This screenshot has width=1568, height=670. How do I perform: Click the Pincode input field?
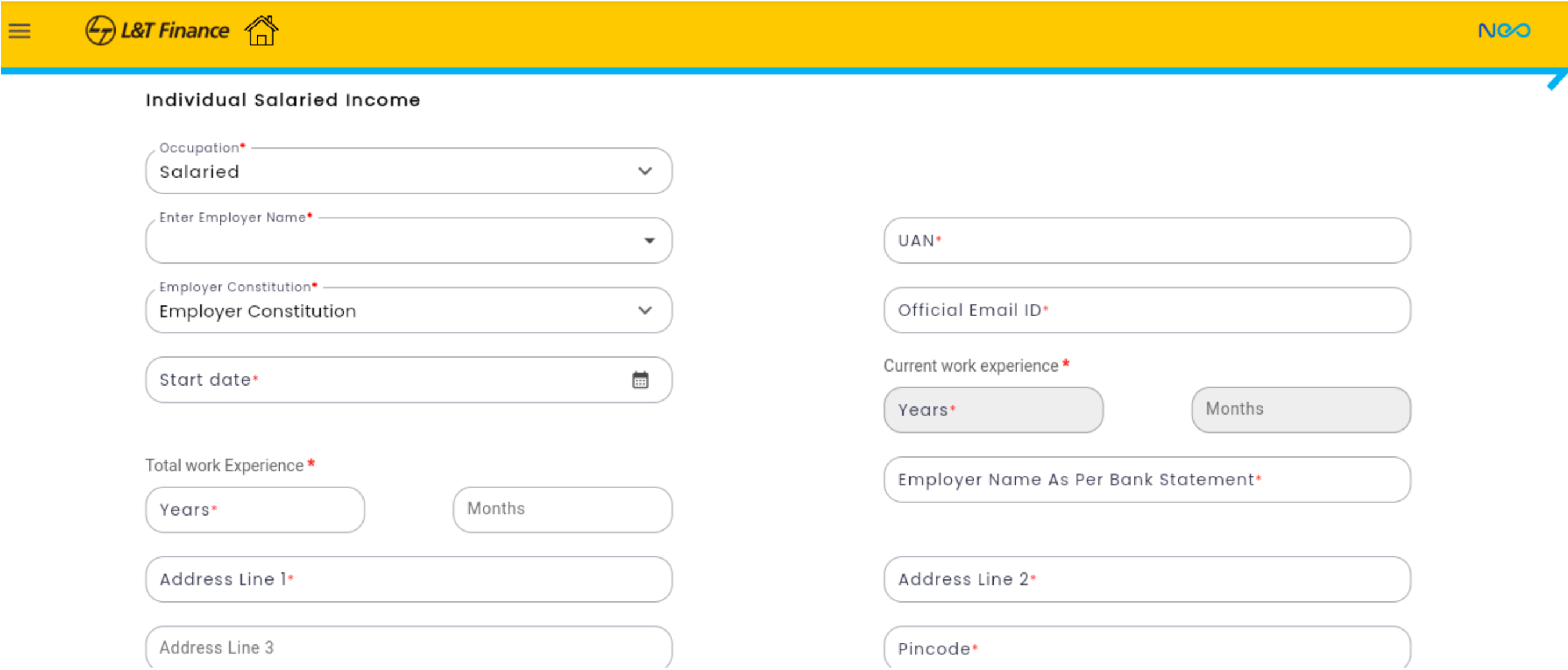point(1146,649)
